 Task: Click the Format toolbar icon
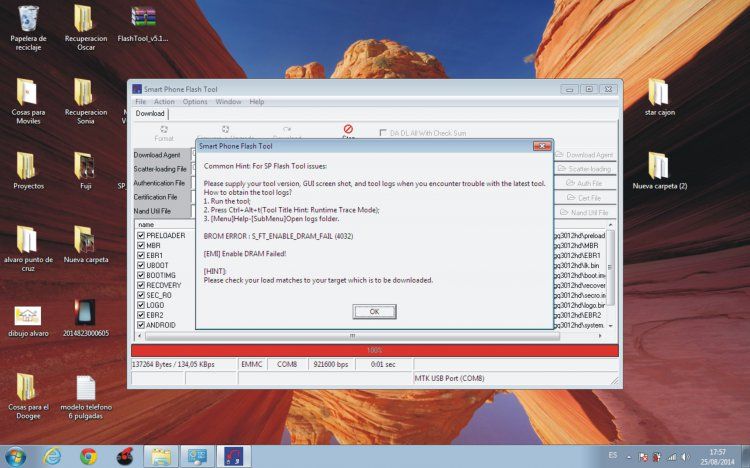click(x=164, y=134)
